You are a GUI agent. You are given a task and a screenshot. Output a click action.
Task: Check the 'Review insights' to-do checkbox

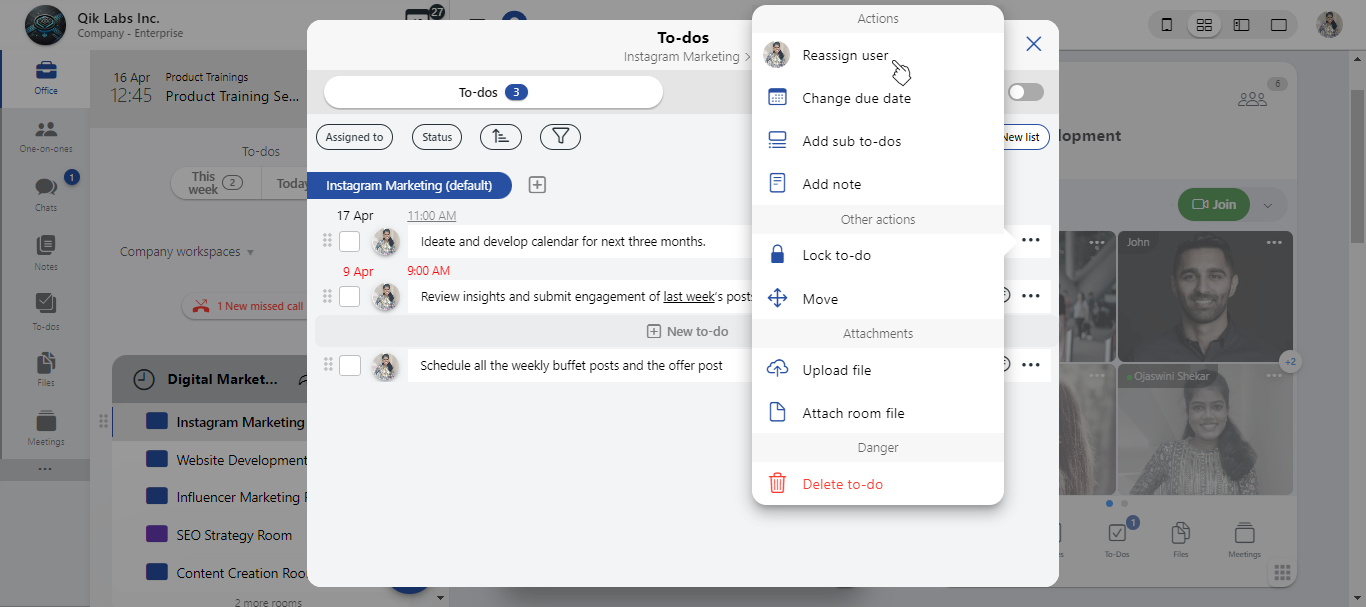[350, 296]
